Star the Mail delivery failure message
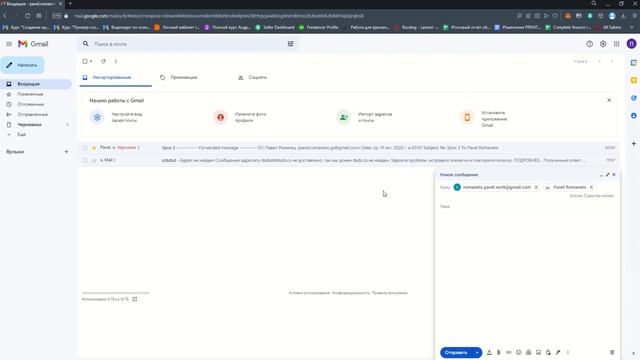 click(94, 160)
